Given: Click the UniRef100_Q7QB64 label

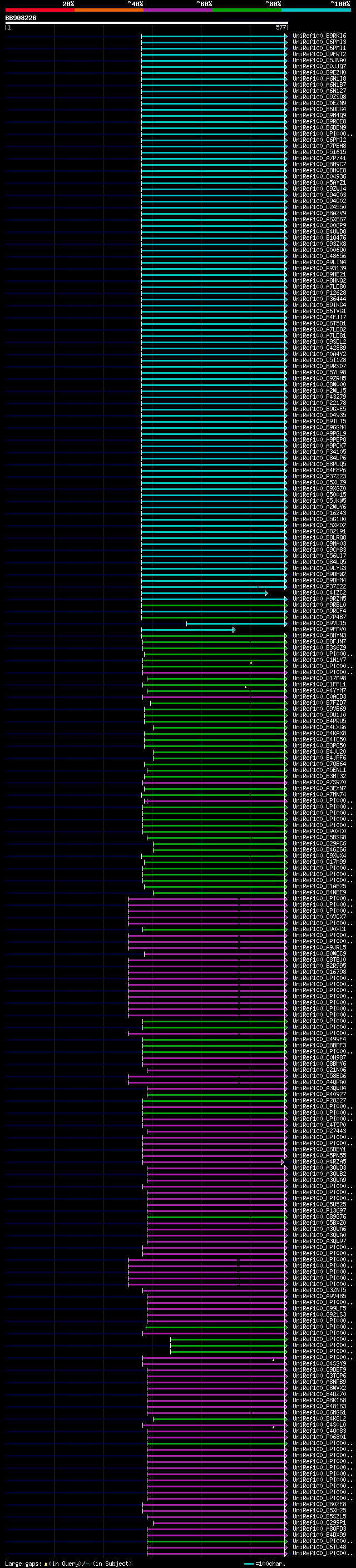Looking at the screenshot, I should click(x=319, y=764).
